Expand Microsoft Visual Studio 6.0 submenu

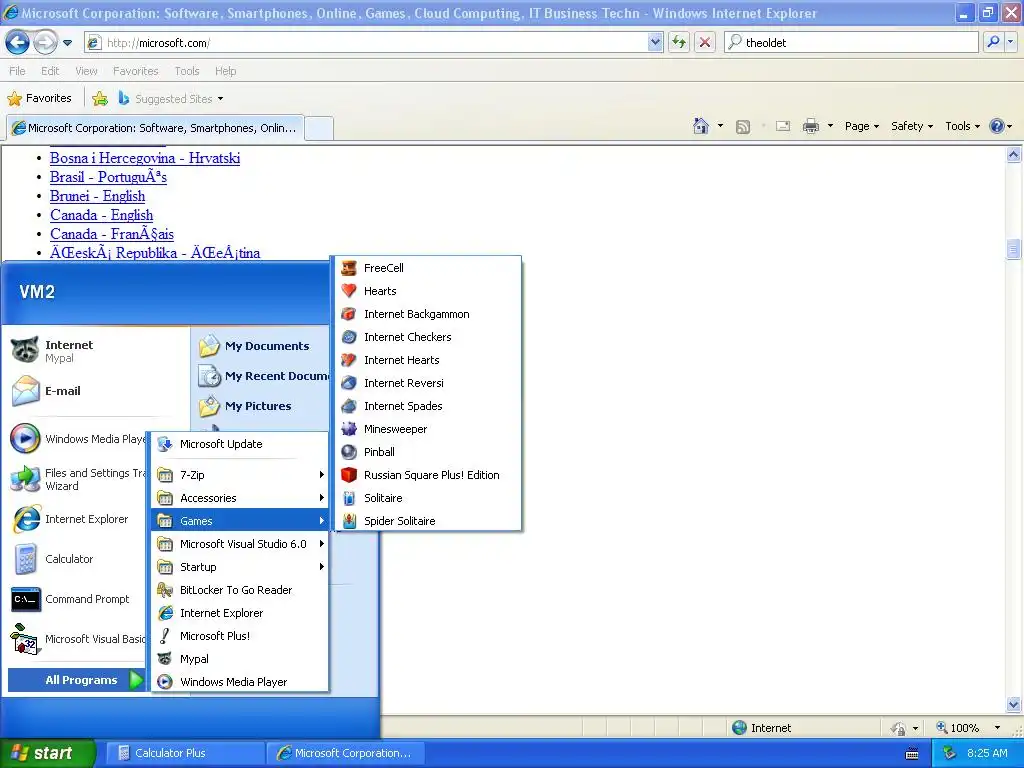(x=240, y=544)
